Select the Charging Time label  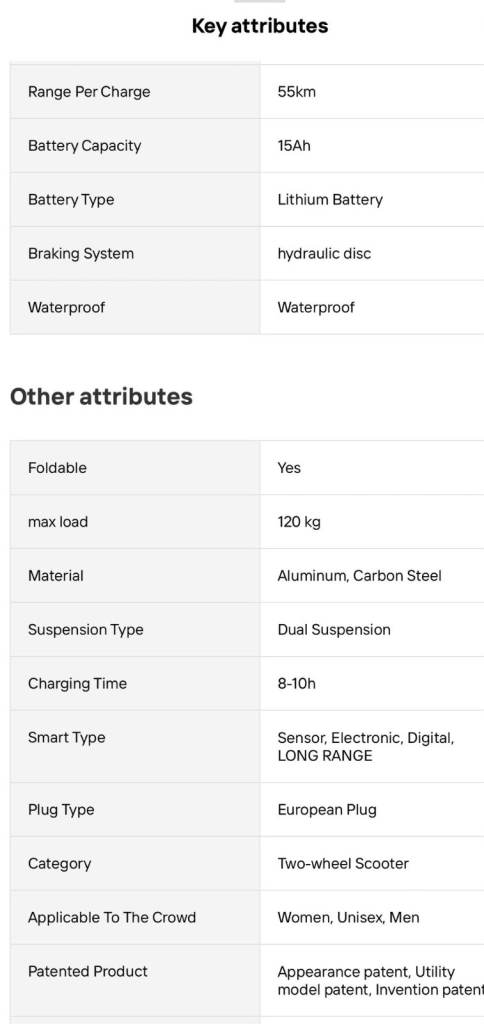pyautogui.click(x=77, y=684)
